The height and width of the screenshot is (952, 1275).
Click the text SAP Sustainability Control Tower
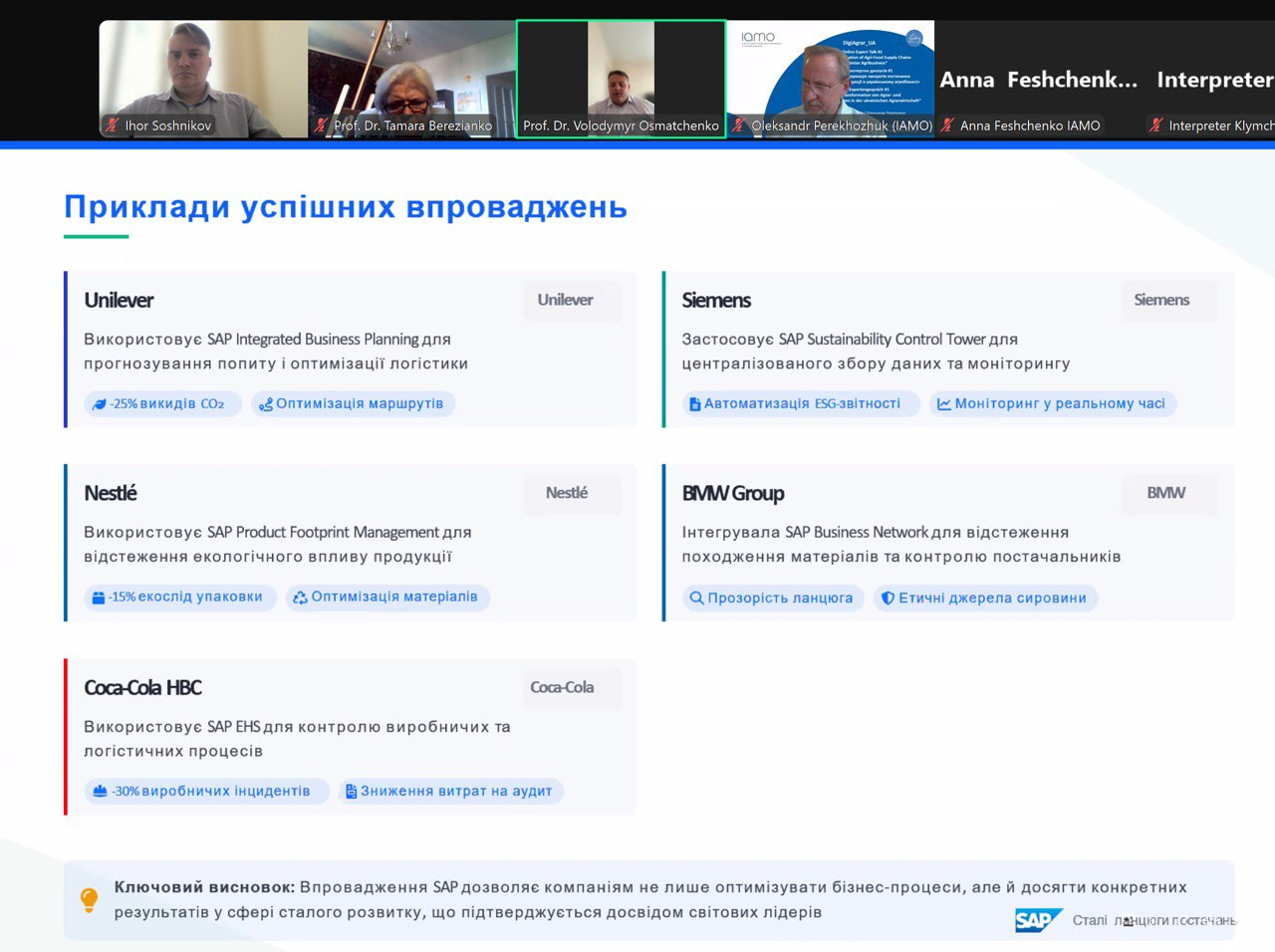pos(883,340)
